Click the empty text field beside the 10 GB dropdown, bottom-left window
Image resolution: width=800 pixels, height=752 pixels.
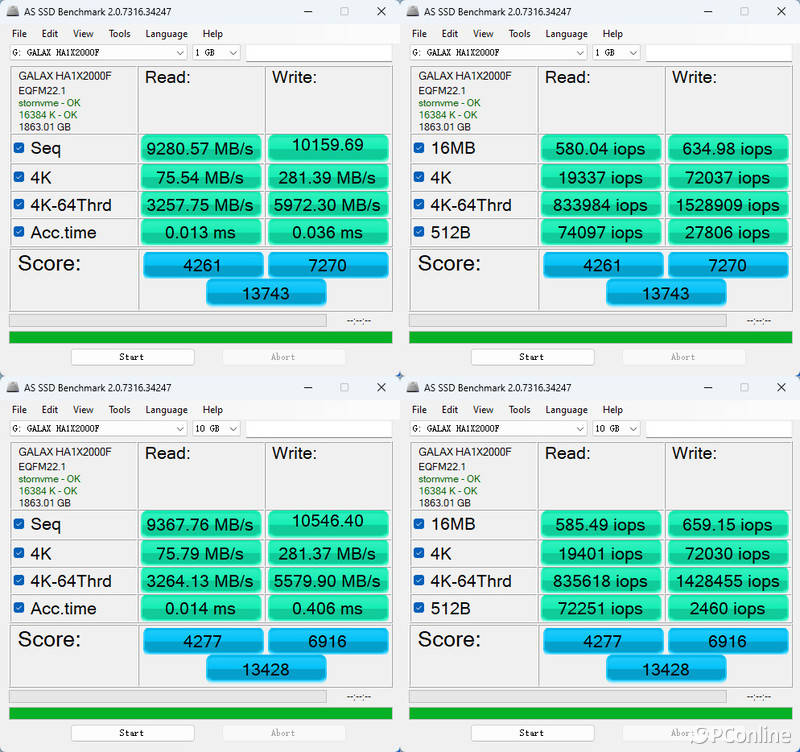(318, 428)
